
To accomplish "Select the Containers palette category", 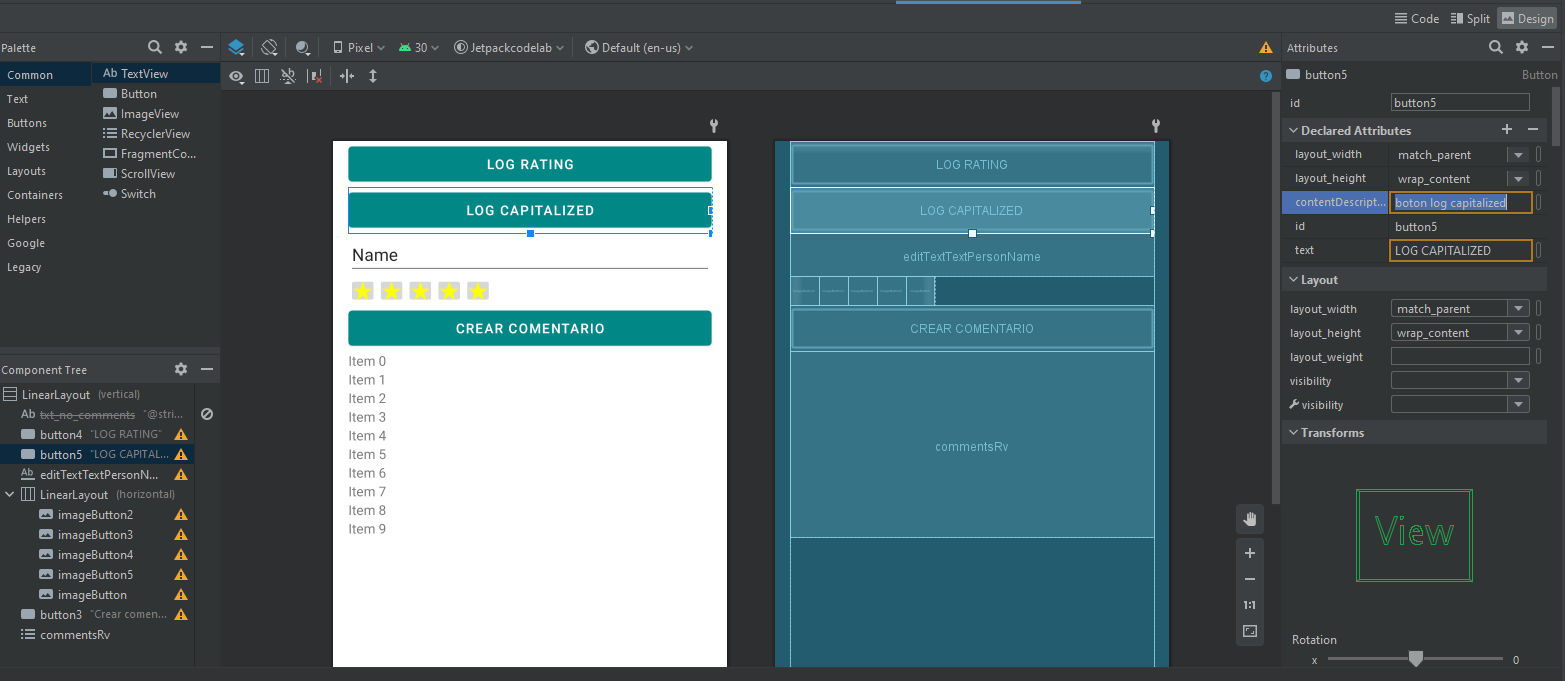I will [x=45, y=195].
